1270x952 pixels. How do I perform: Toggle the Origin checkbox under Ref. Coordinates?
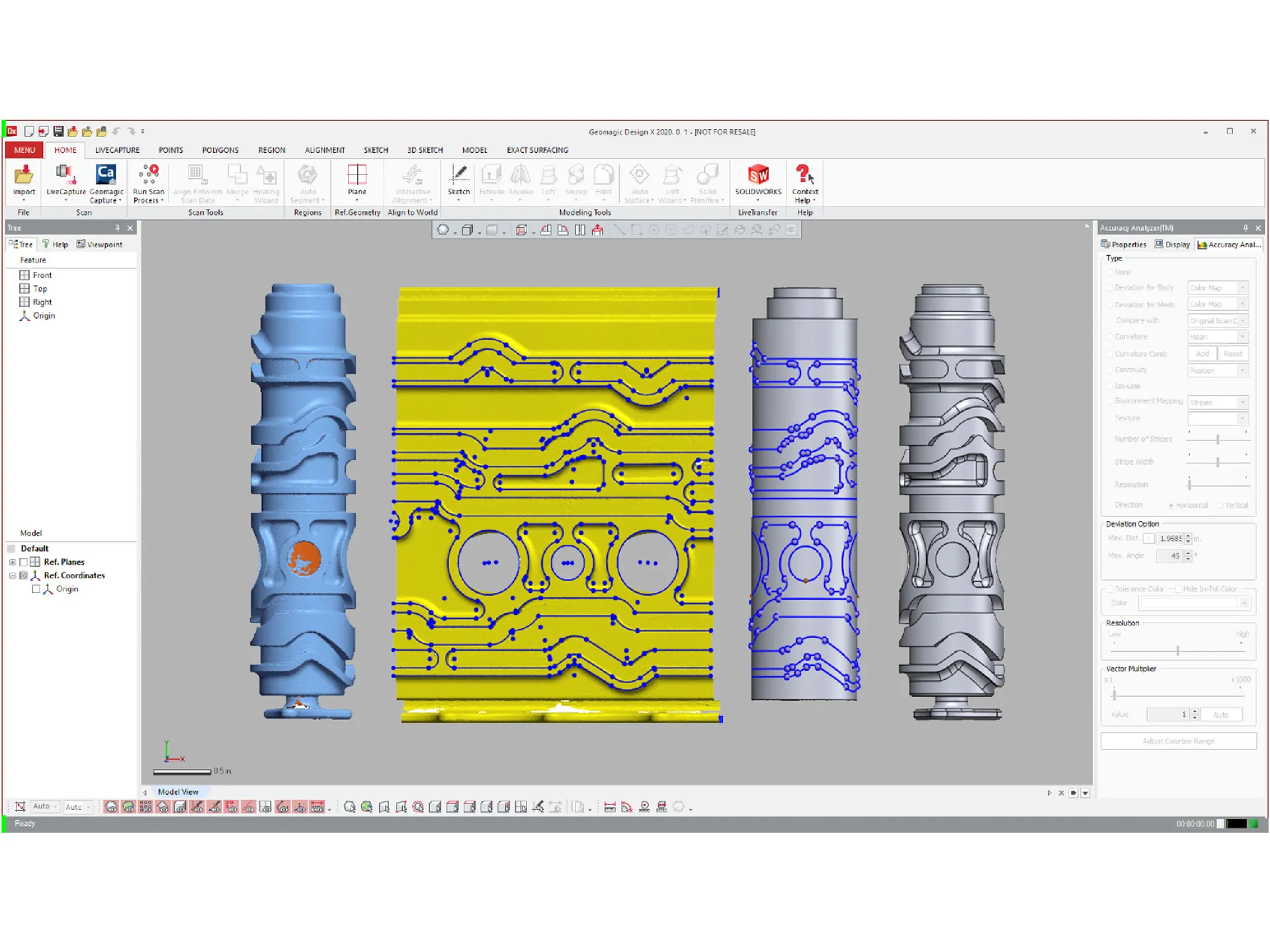pyautogui.click(x=36, y=589)
